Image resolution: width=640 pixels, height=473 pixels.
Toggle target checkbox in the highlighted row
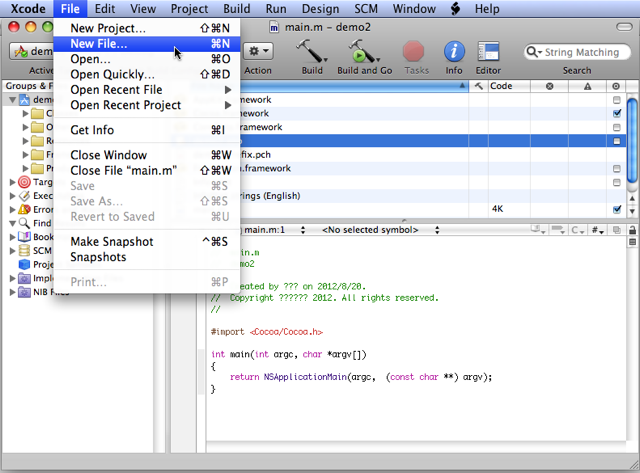pos(617,141)
